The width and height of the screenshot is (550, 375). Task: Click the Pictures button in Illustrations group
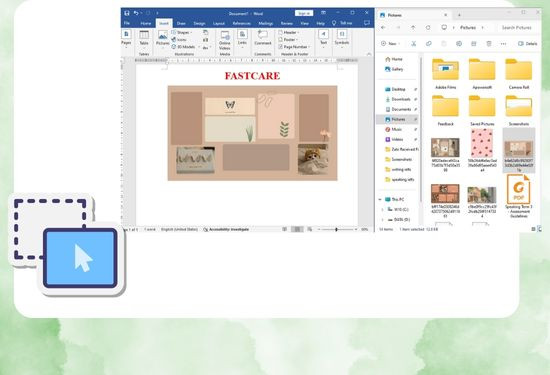[162, 39]
